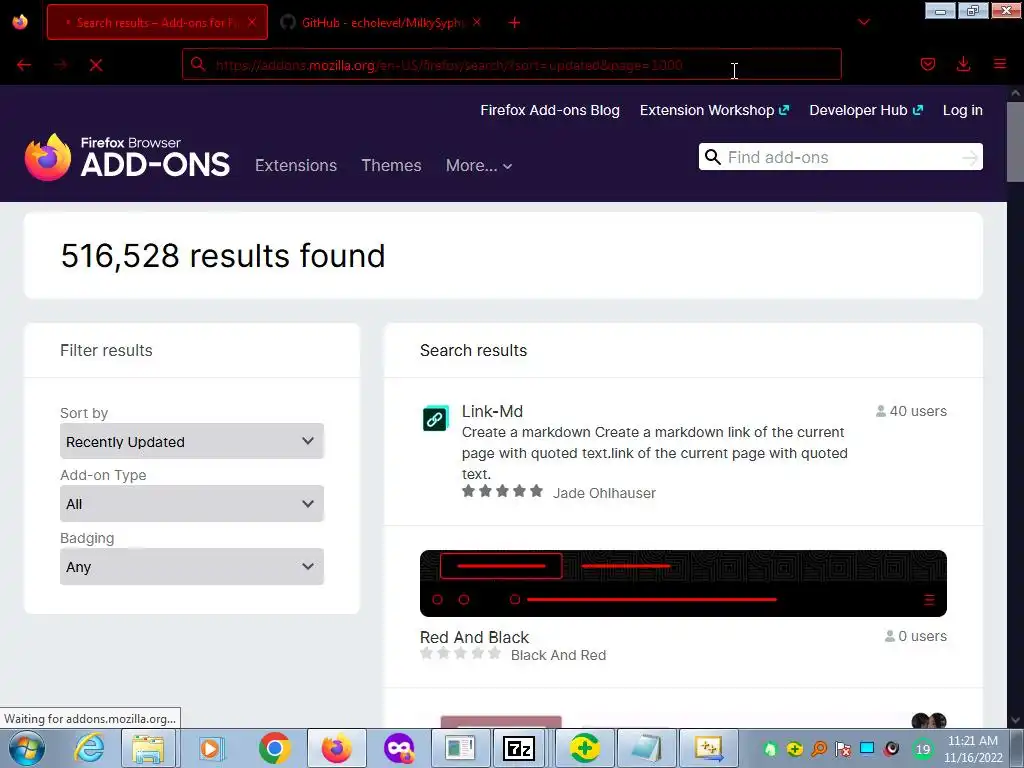Open the purple mask app in taskbar

click(398, 748)
